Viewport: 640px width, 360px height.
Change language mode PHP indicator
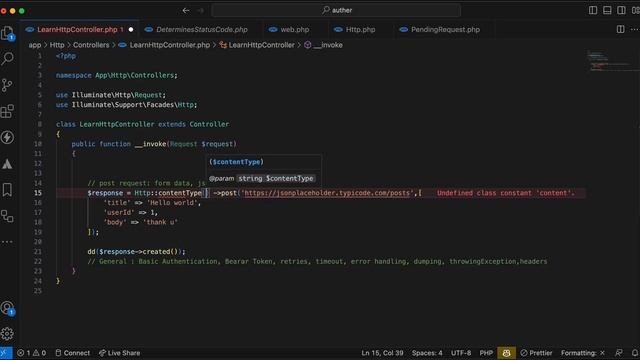click(x=486, y=353)
